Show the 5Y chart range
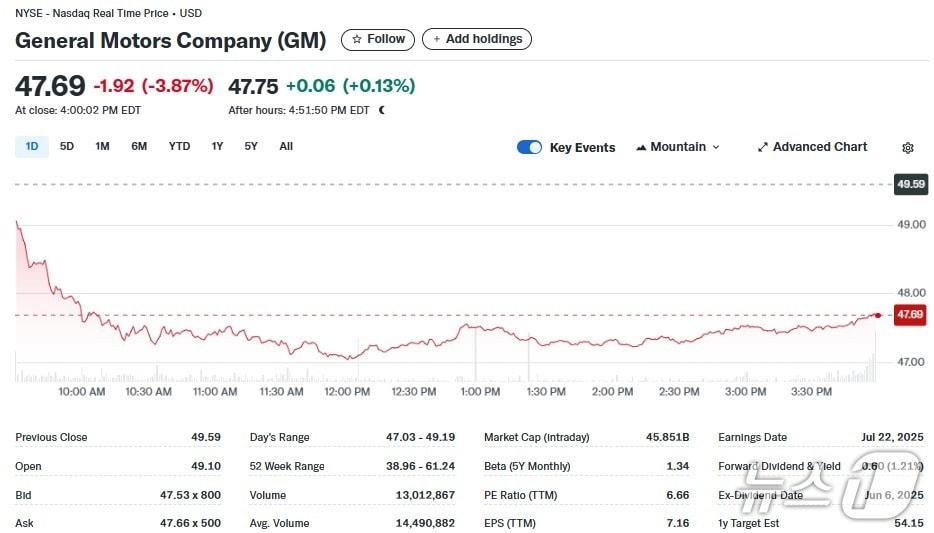 251,146
